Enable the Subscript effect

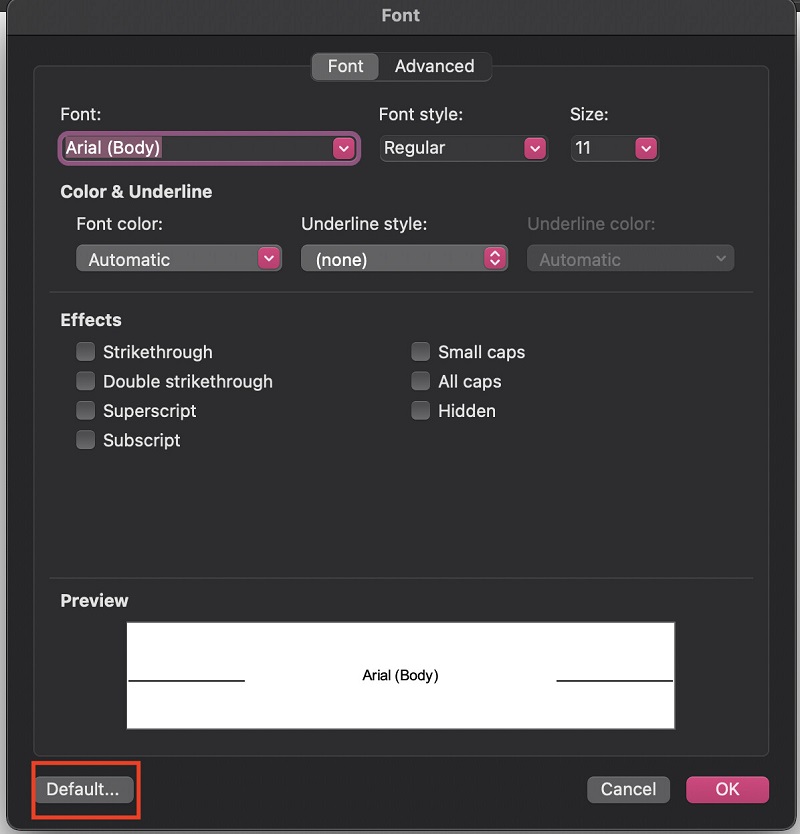(x=86, y=440)
